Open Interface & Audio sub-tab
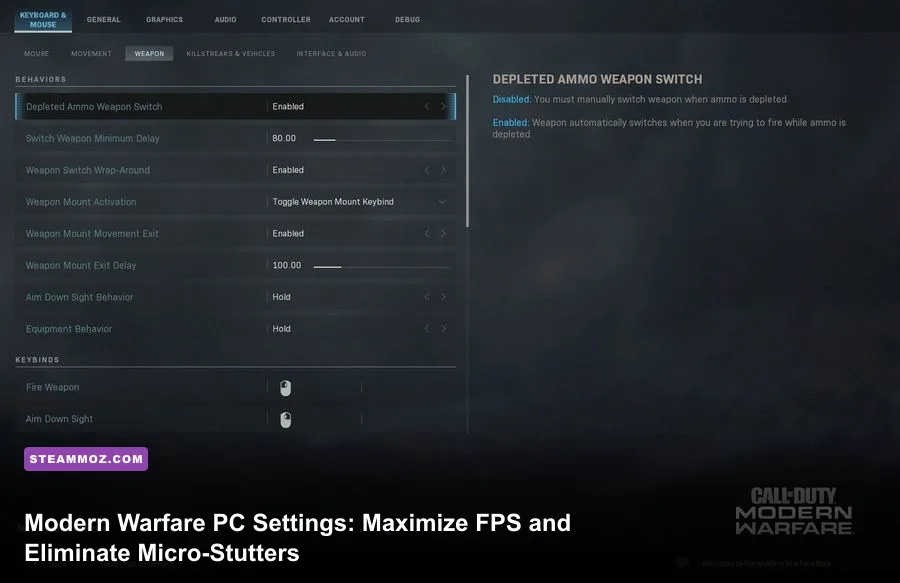Image resolution: width=900 pixels, height=583 pixels. click(331, 53)
